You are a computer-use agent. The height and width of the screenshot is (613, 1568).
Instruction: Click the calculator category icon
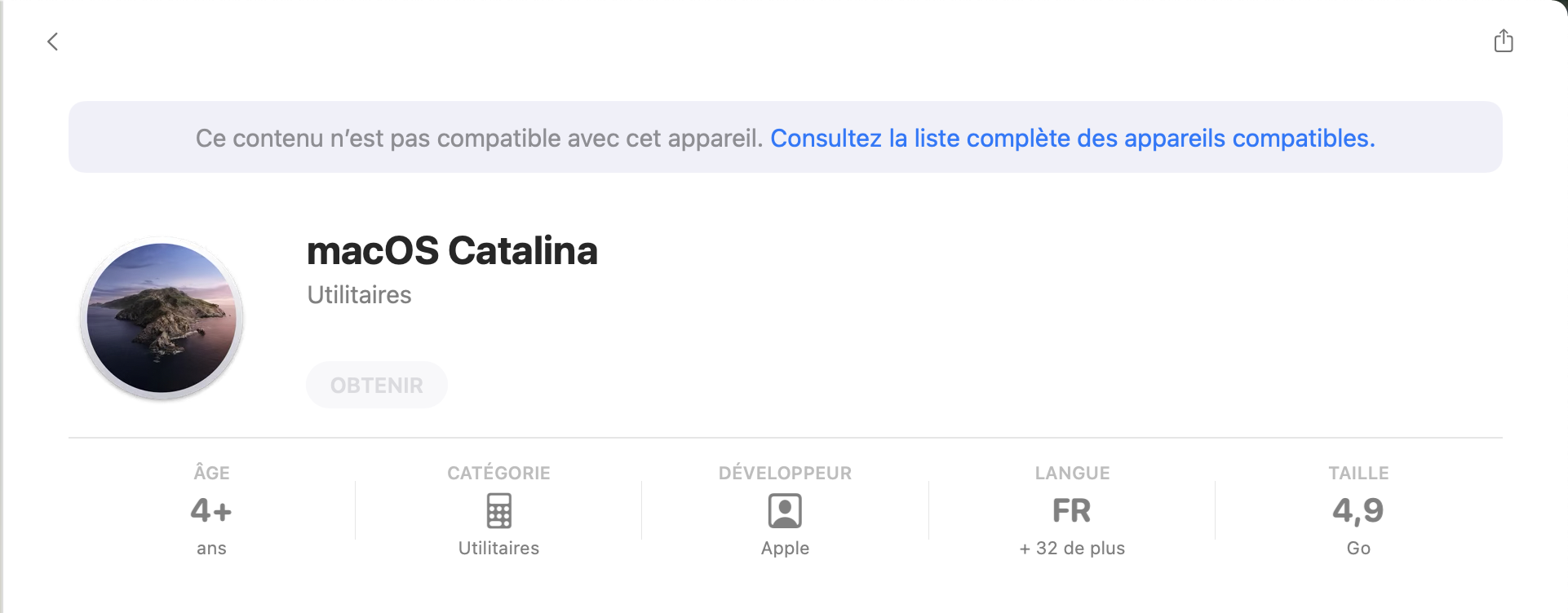[x=498, y=511]
